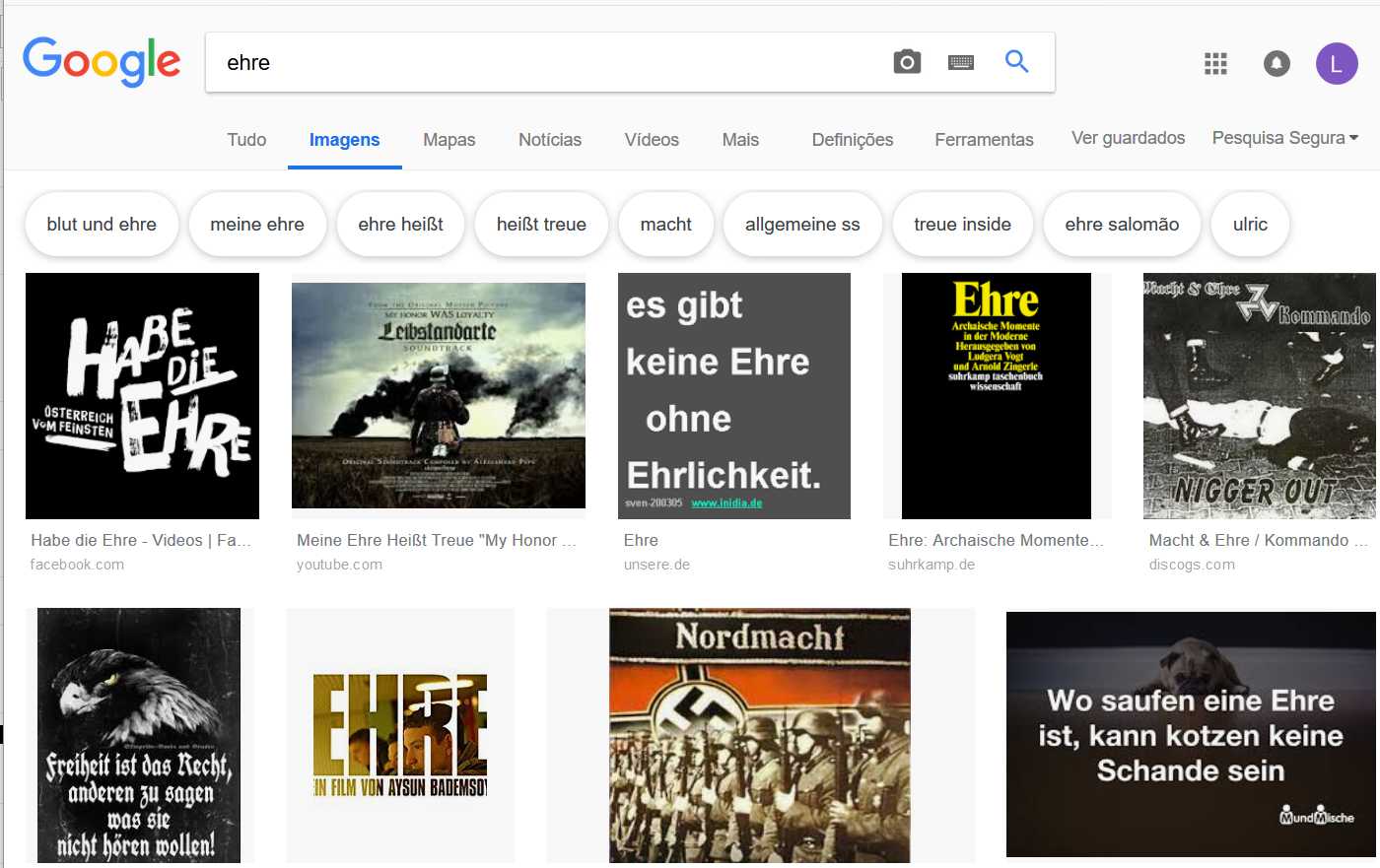The width and height of the screenshot is (1380, 868).
Task: Click the Ver guardados link
Action: coord(1129,138)
